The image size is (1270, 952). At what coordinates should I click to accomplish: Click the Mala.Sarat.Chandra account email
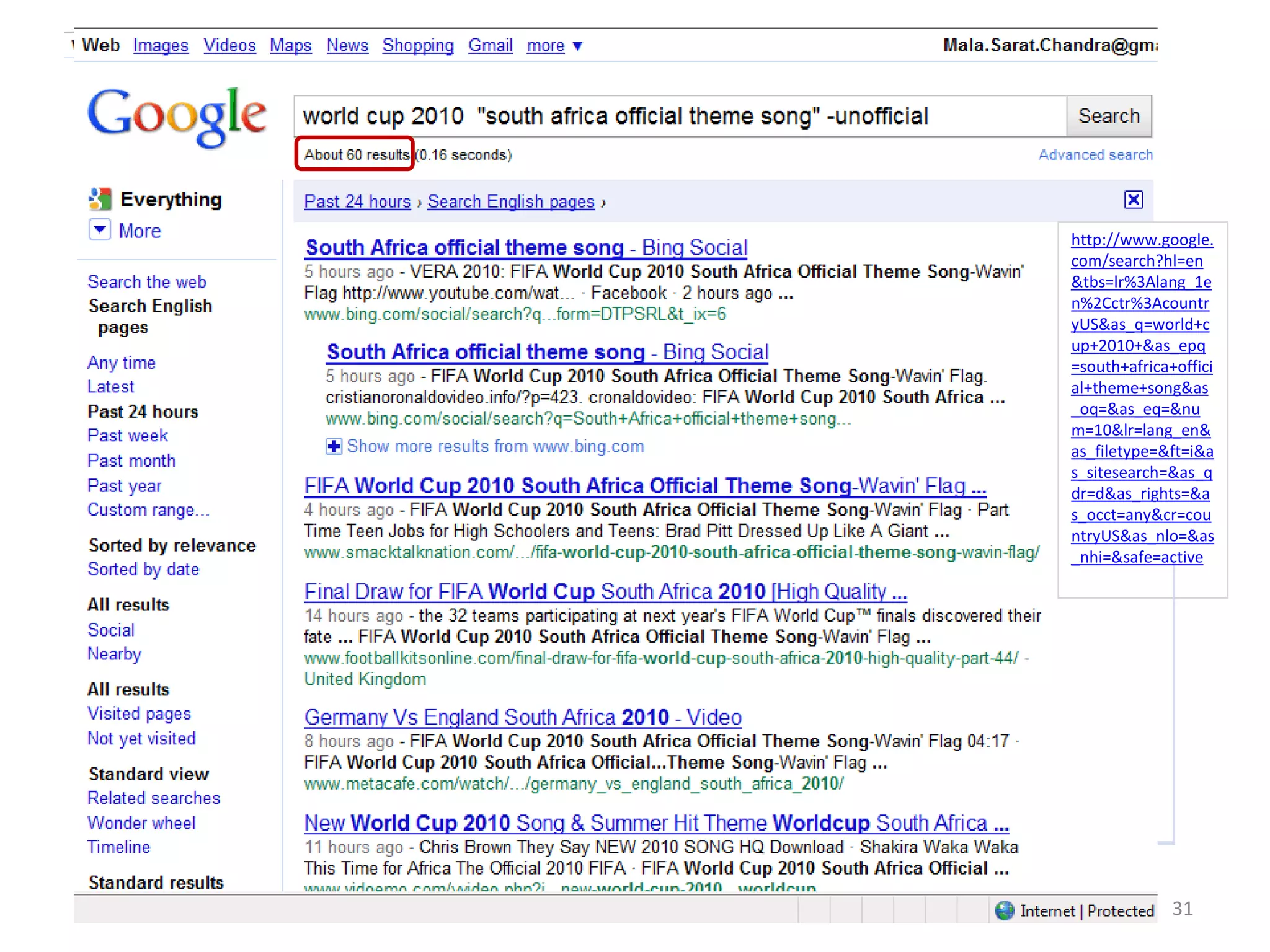[x=1050, y=45]
